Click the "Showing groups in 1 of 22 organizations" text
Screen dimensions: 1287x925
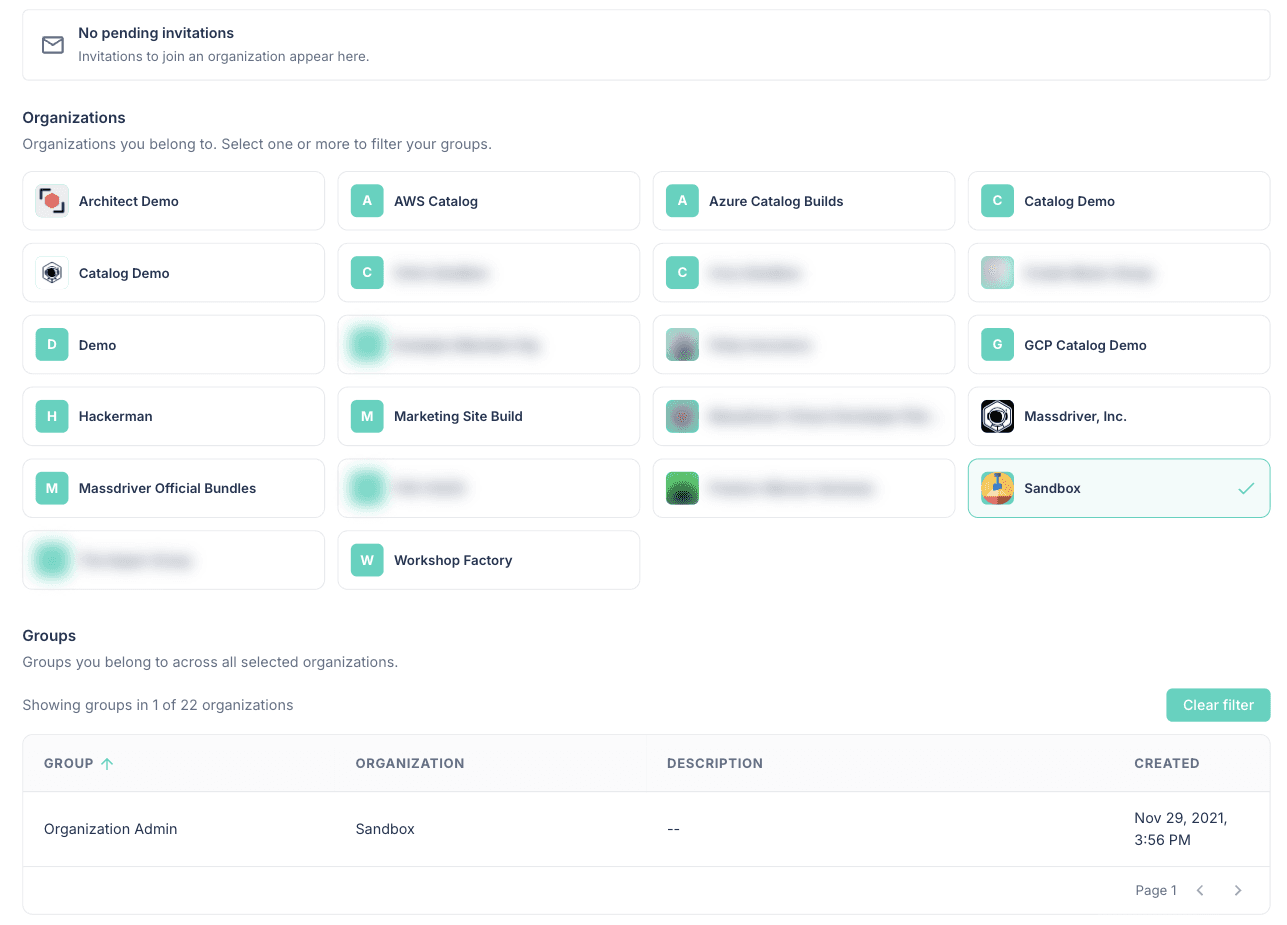tap(158, 705)
